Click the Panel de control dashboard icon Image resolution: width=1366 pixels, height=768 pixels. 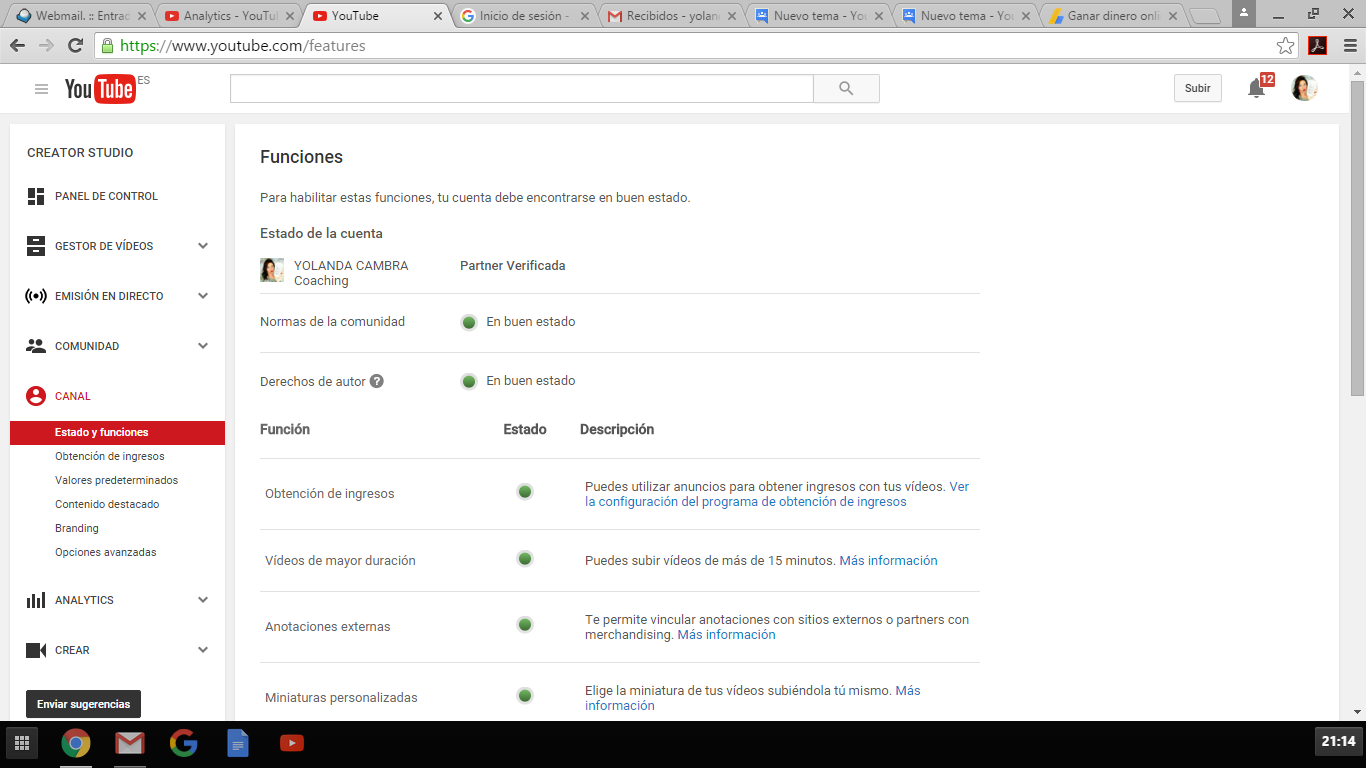[x=36, y=196]
